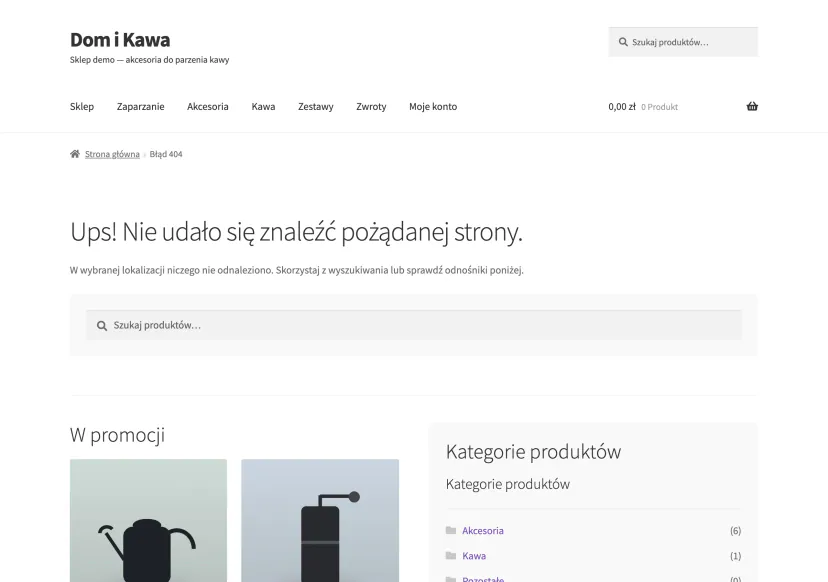This screenshot has width=828, height=582.
Task: Click the Błąd 404 breadcrumb text
Action: click(166, 154)
